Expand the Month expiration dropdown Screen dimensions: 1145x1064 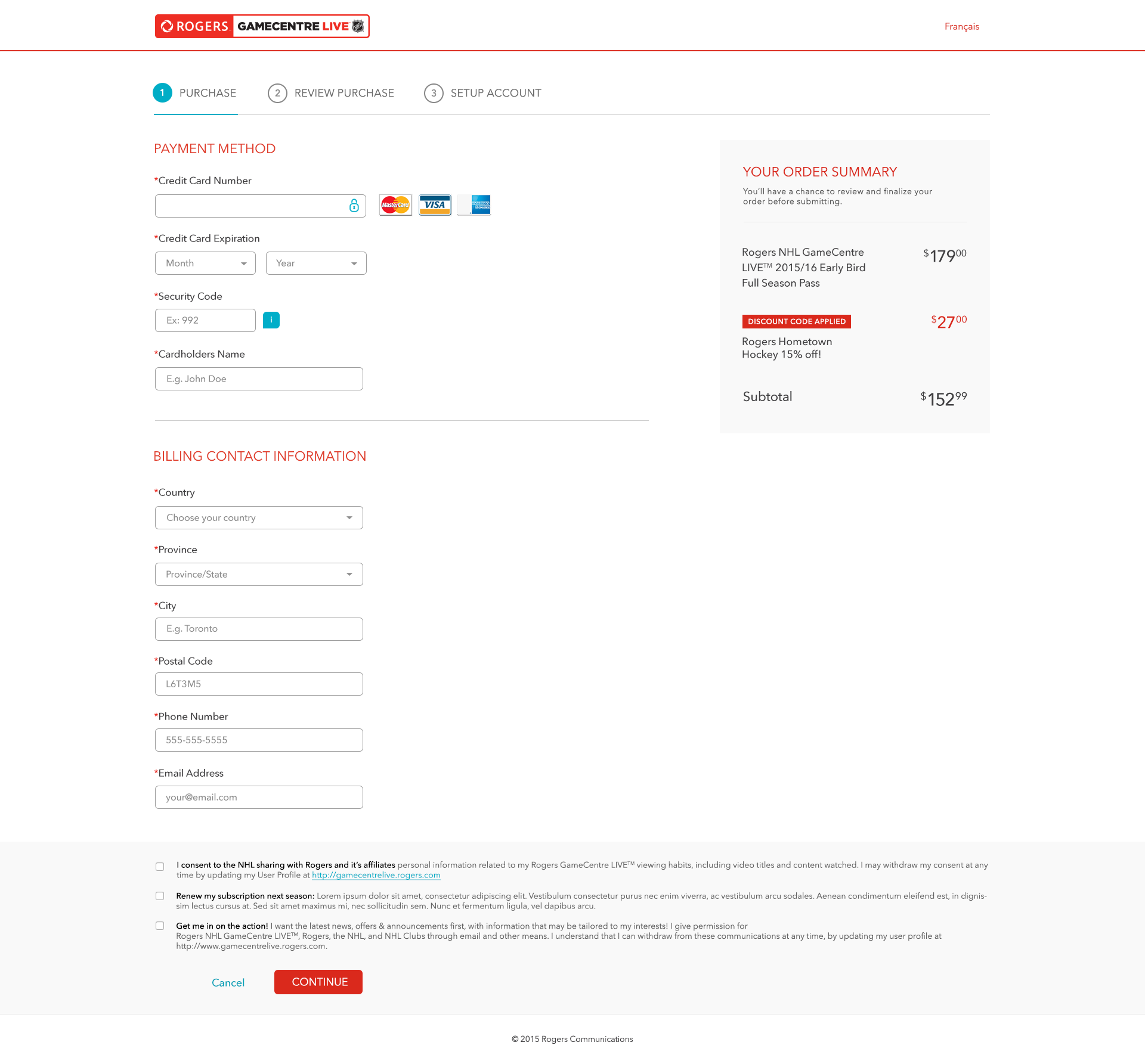click(204, 262)
